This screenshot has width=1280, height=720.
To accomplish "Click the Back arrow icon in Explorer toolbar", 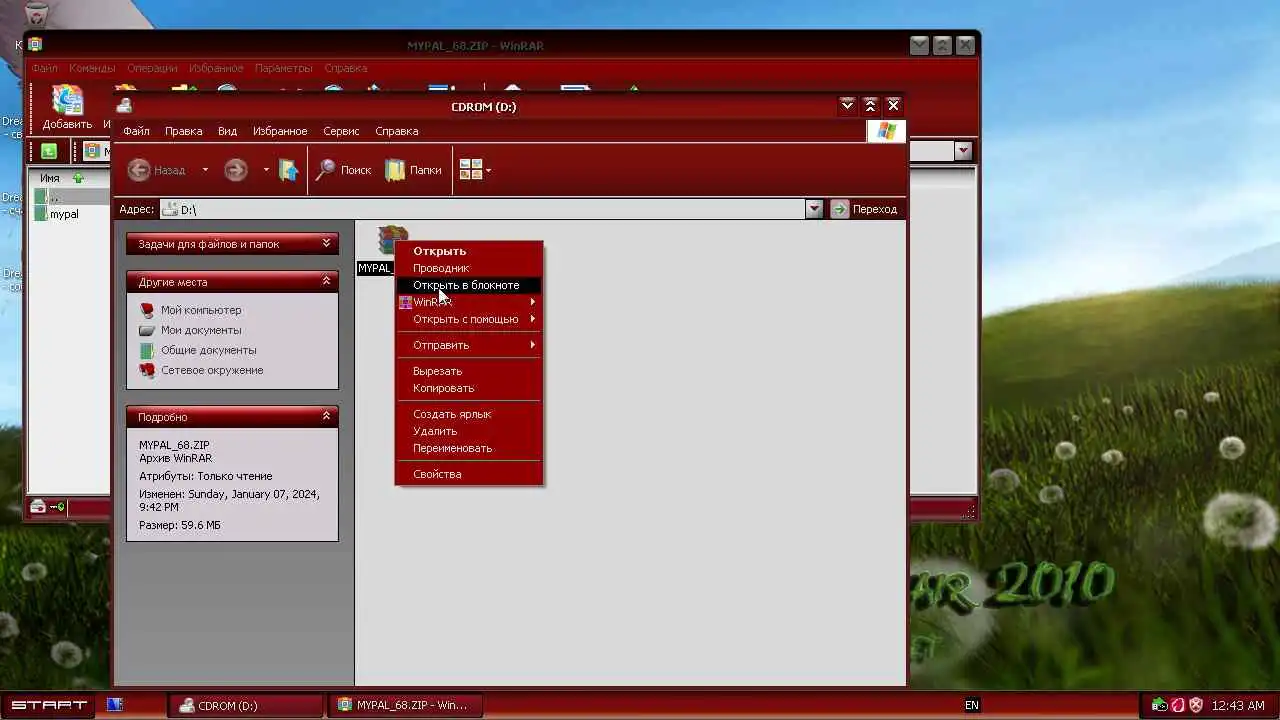I will click(x=139, y=170).
